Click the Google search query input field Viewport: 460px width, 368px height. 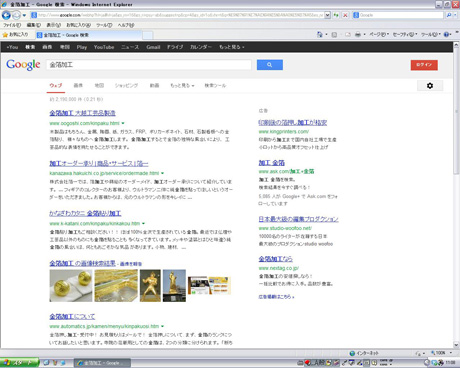(149, 65)
